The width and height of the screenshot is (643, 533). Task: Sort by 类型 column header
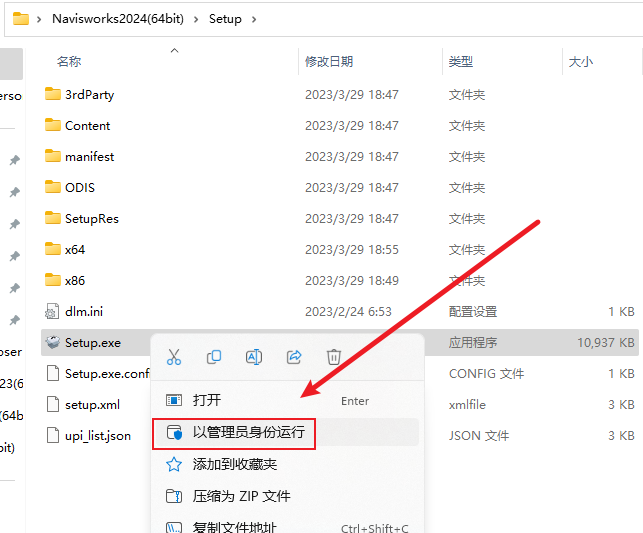461,62
